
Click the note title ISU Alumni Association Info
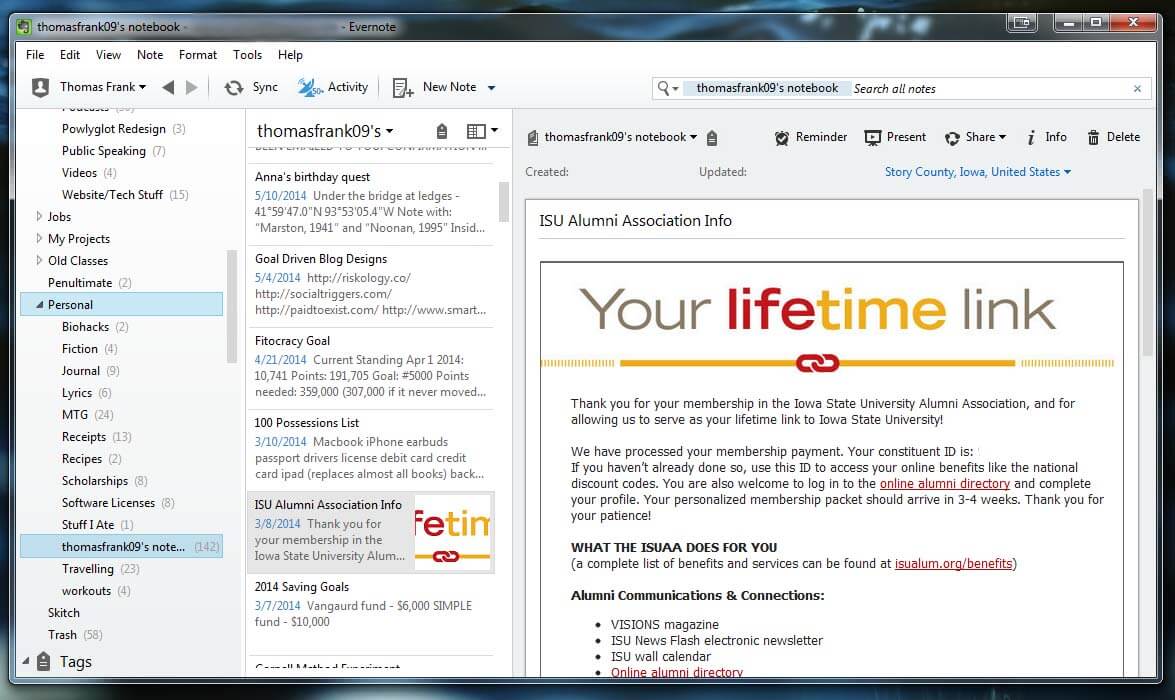(635, 220)
